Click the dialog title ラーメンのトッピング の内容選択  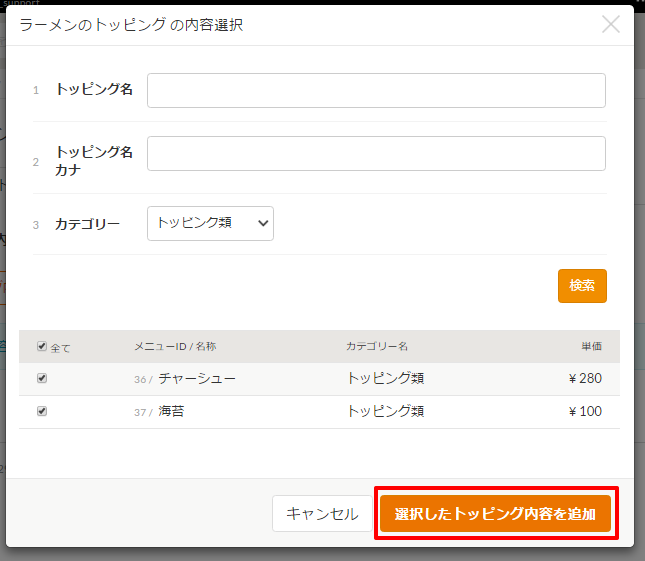pos(131,25)
